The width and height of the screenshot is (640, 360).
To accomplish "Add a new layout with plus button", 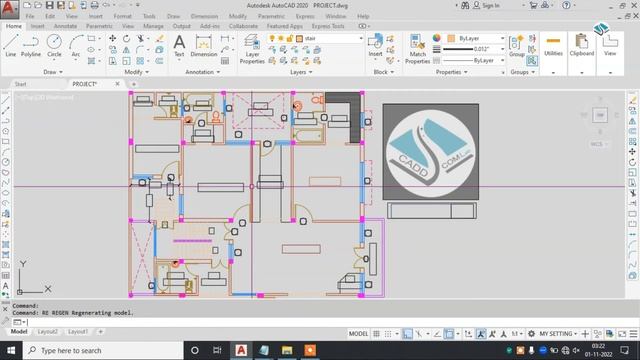I will pyautogui.click(x=100, y=332).
